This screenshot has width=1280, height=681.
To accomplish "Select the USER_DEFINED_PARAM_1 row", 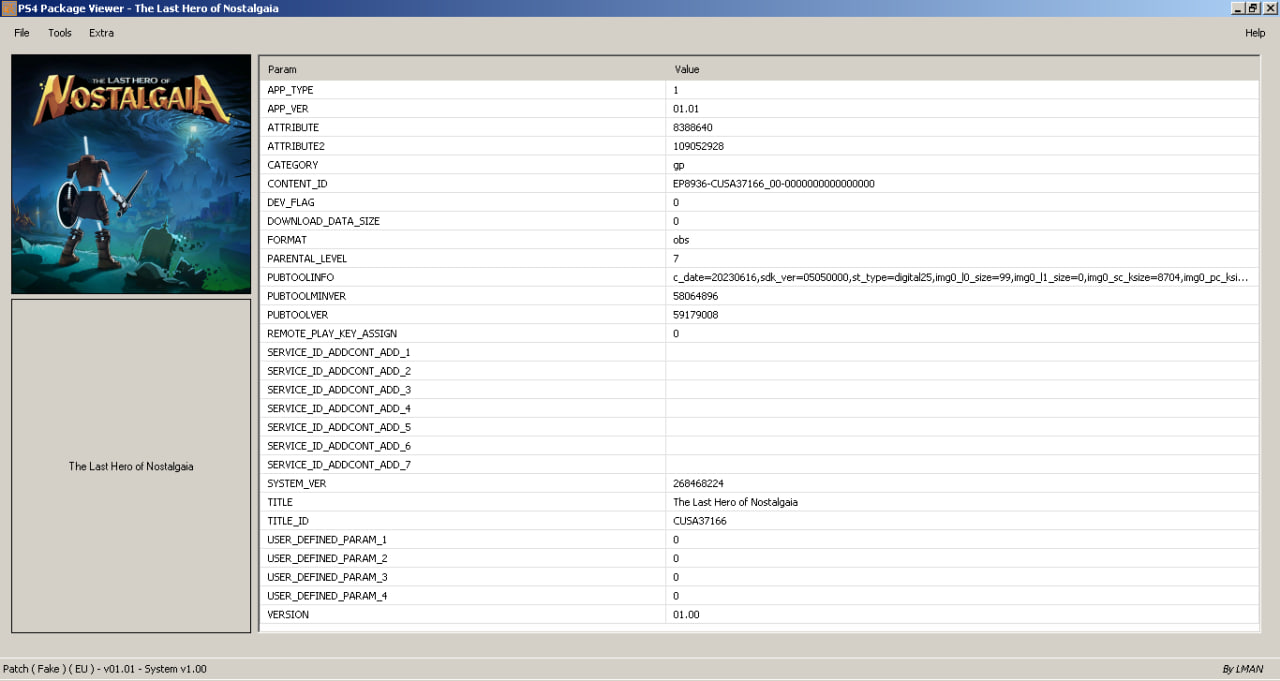I will (760, 540).
